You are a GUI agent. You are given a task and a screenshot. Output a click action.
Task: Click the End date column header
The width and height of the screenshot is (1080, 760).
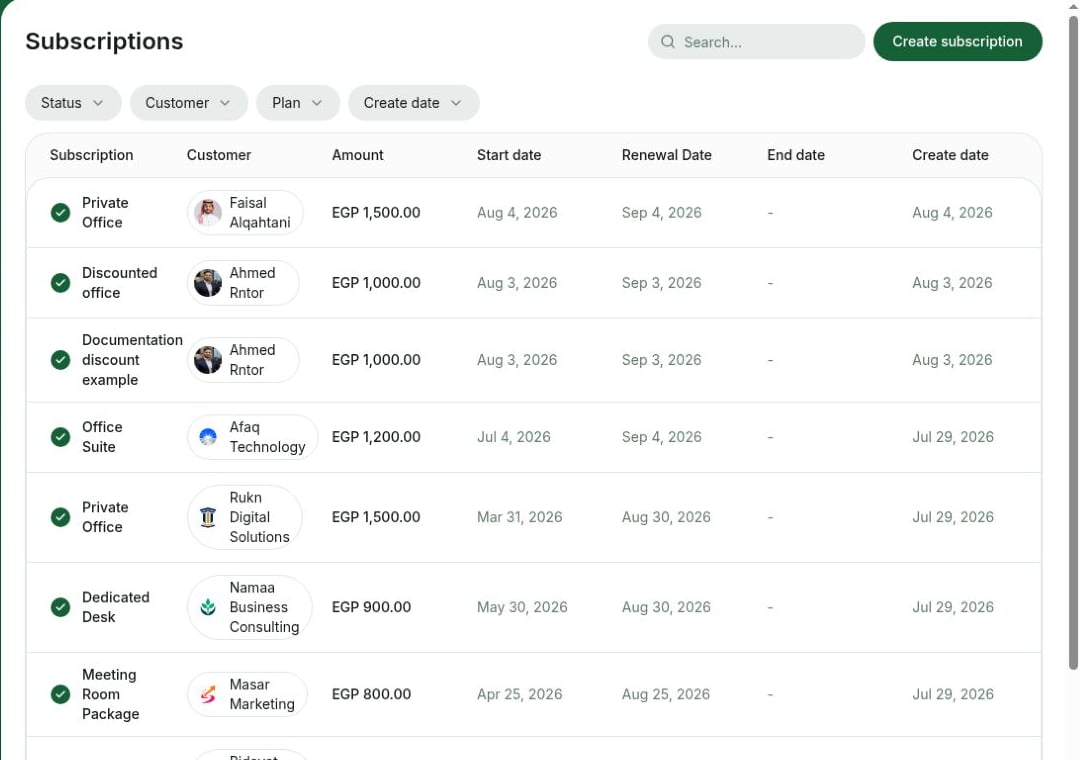coord(796,155)
